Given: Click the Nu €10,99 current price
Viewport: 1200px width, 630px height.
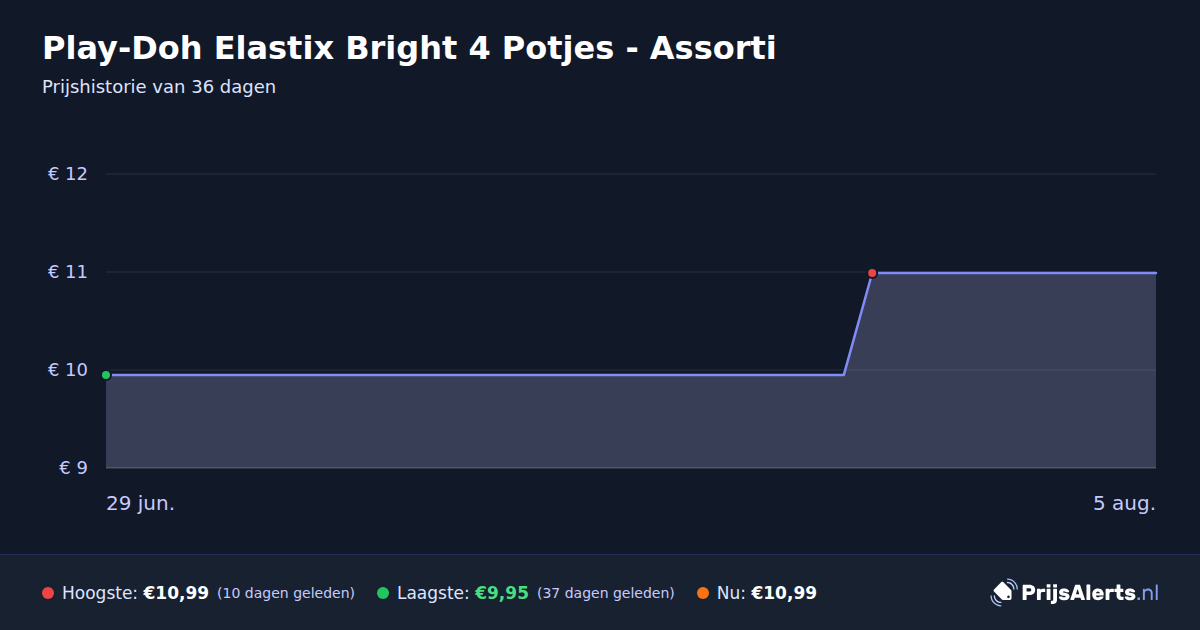Looking at the screenshot, I should 784,593.
